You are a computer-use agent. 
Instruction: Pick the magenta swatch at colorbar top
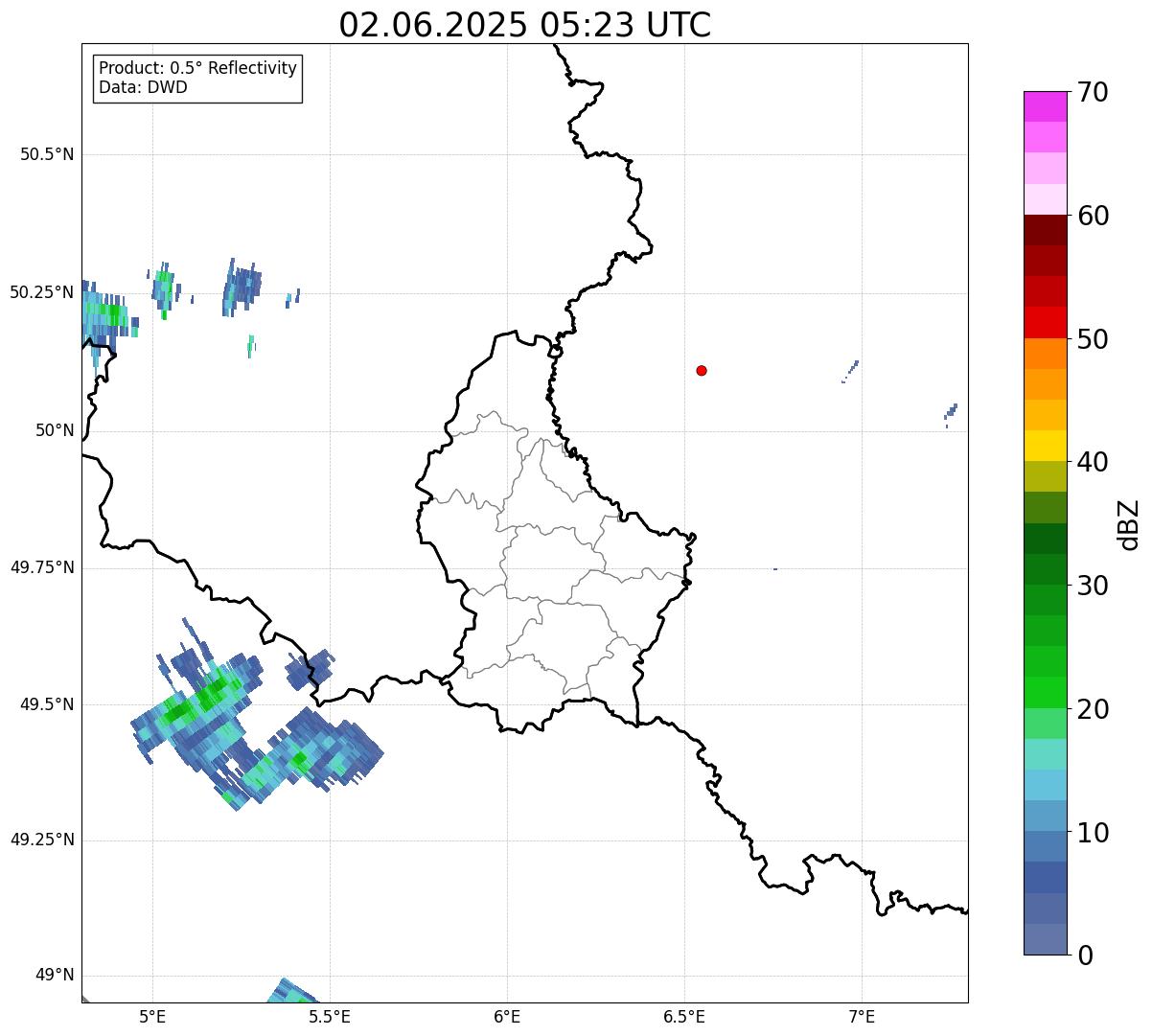[x=1045, y=106]
